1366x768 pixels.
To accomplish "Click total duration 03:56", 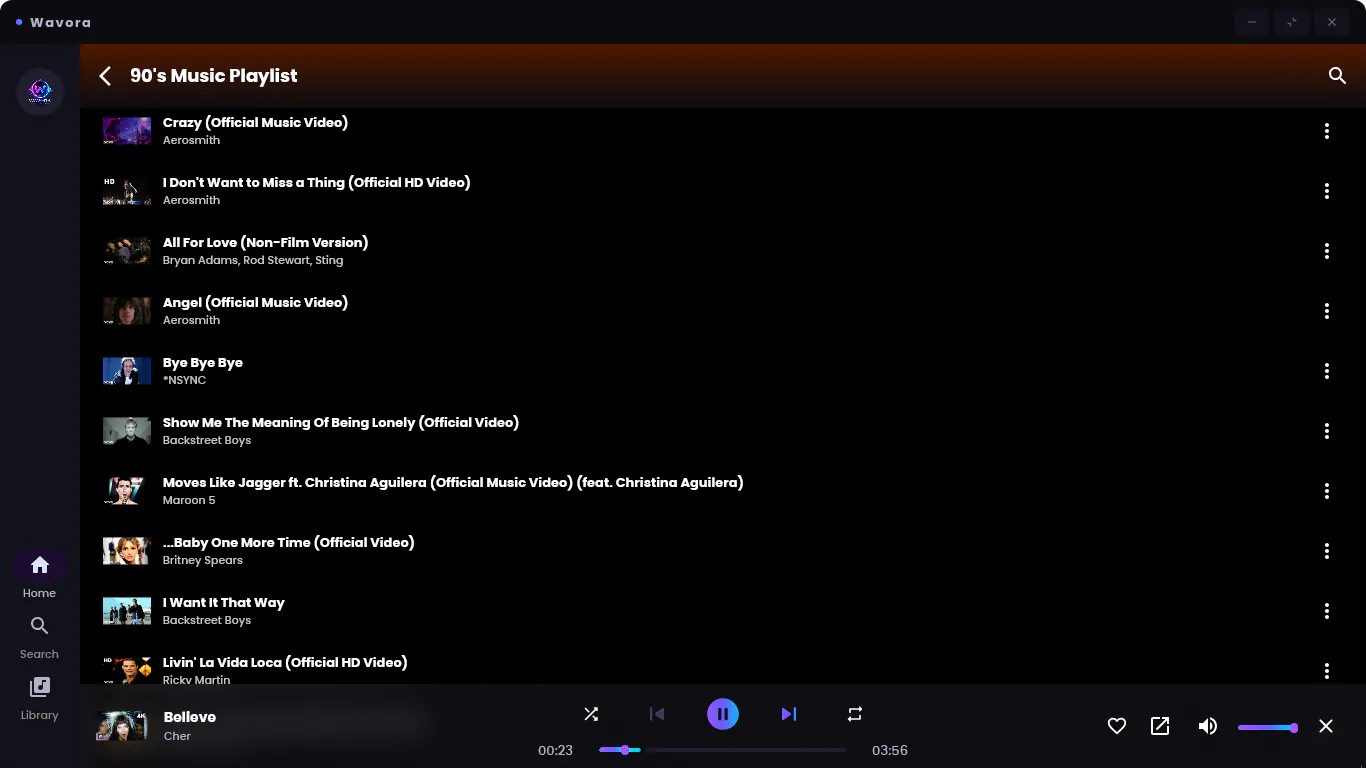I will pos(890,750).
